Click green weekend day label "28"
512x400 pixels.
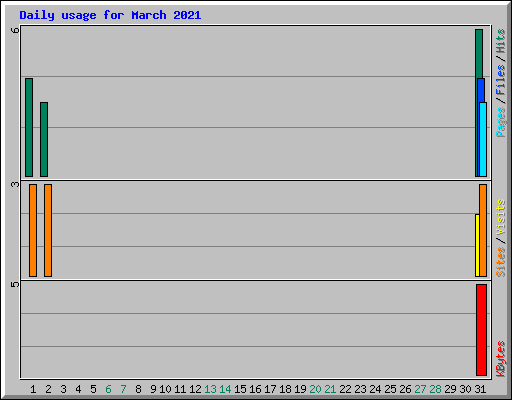click(x=435, y=389)
